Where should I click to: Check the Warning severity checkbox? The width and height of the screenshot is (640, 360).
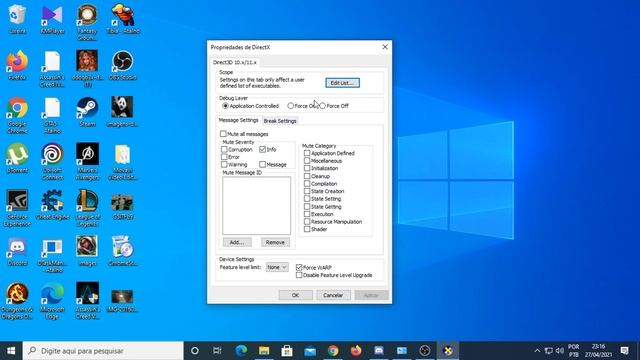224,164
